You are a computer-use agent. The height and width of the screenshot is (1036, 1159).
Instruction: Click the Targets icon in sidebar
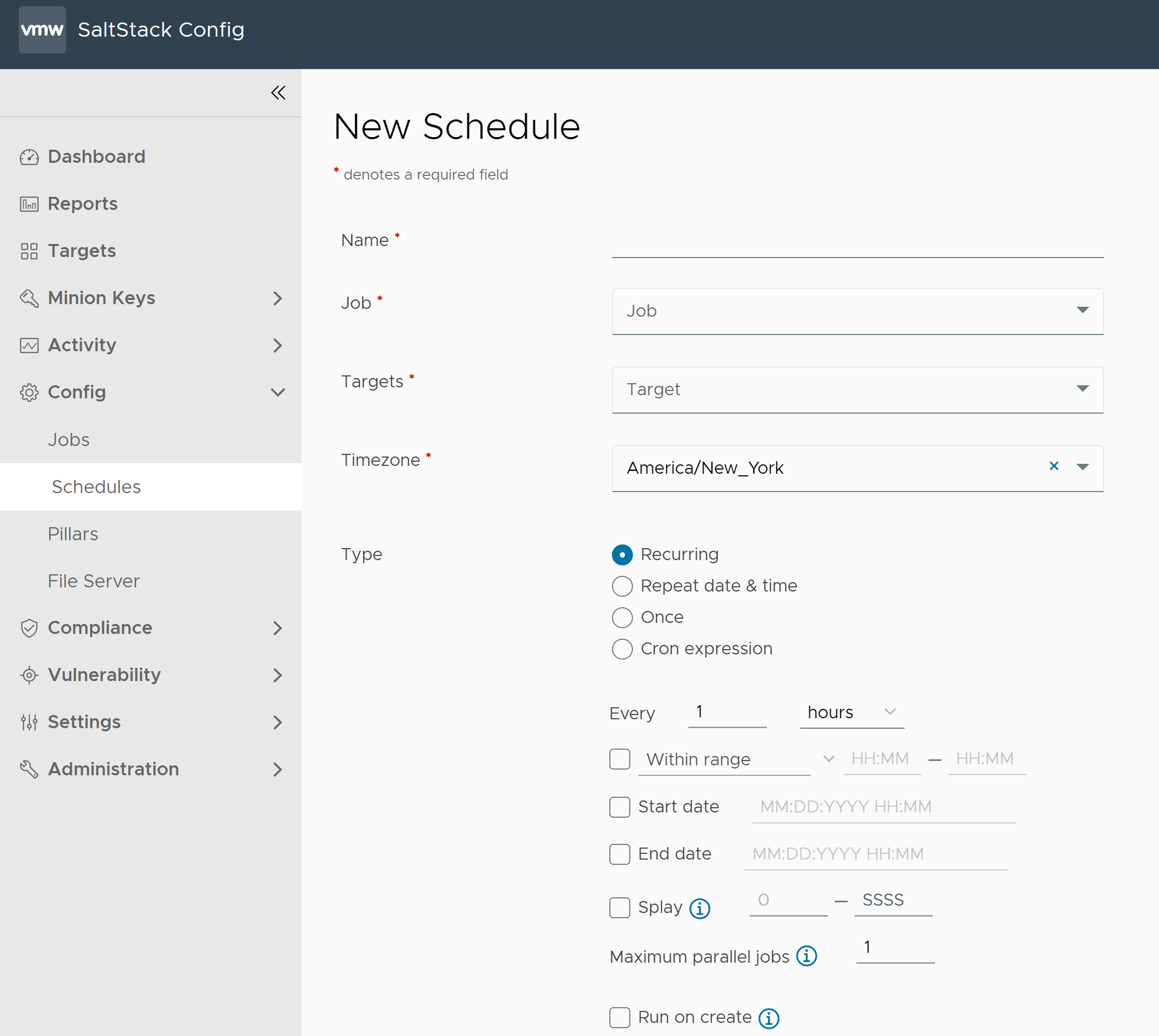(x=26, y=251)
